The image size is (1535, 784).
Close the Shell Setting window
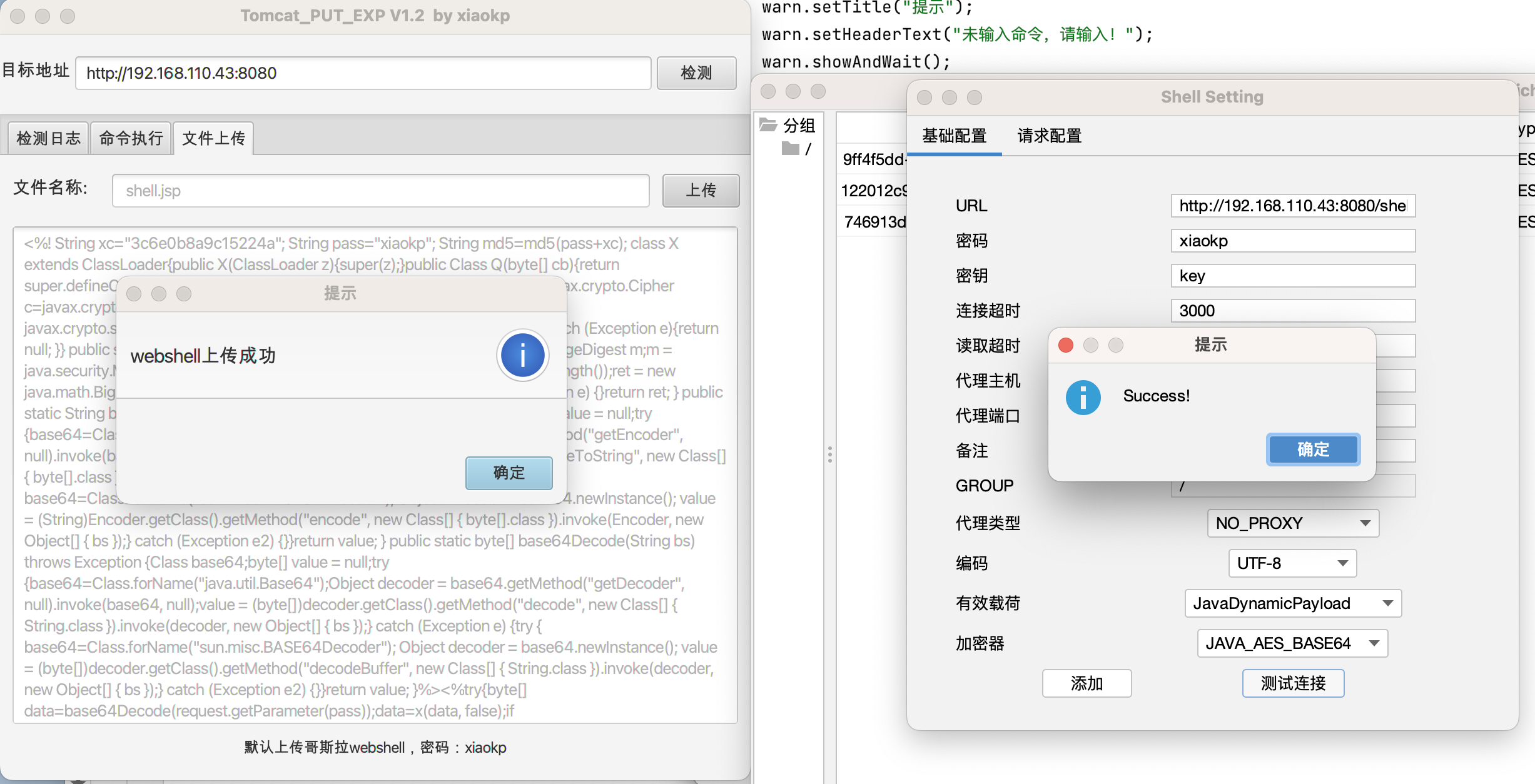point(925,98)
